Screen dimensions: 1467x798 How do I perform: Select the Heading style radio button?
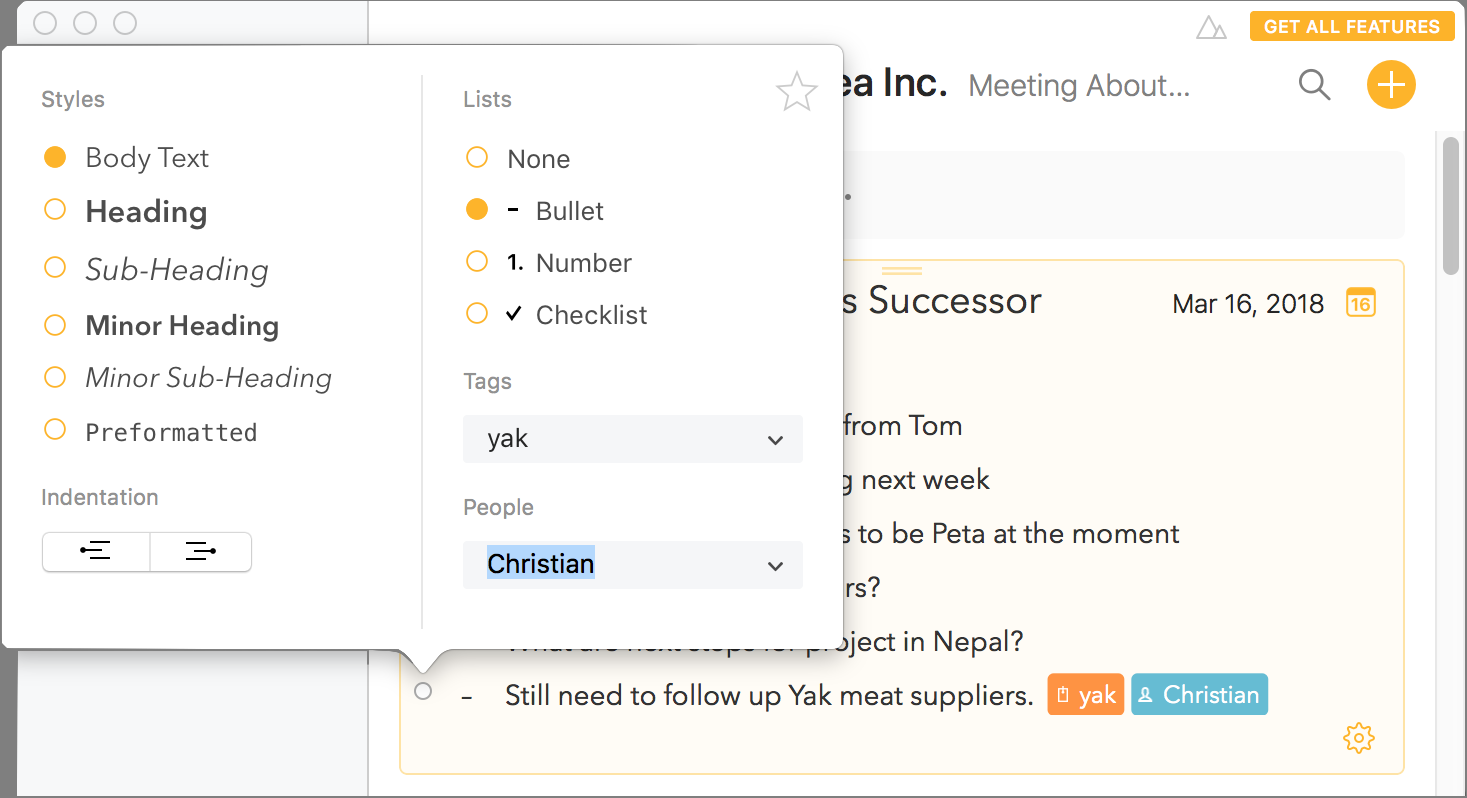click(x=55, y=210)
